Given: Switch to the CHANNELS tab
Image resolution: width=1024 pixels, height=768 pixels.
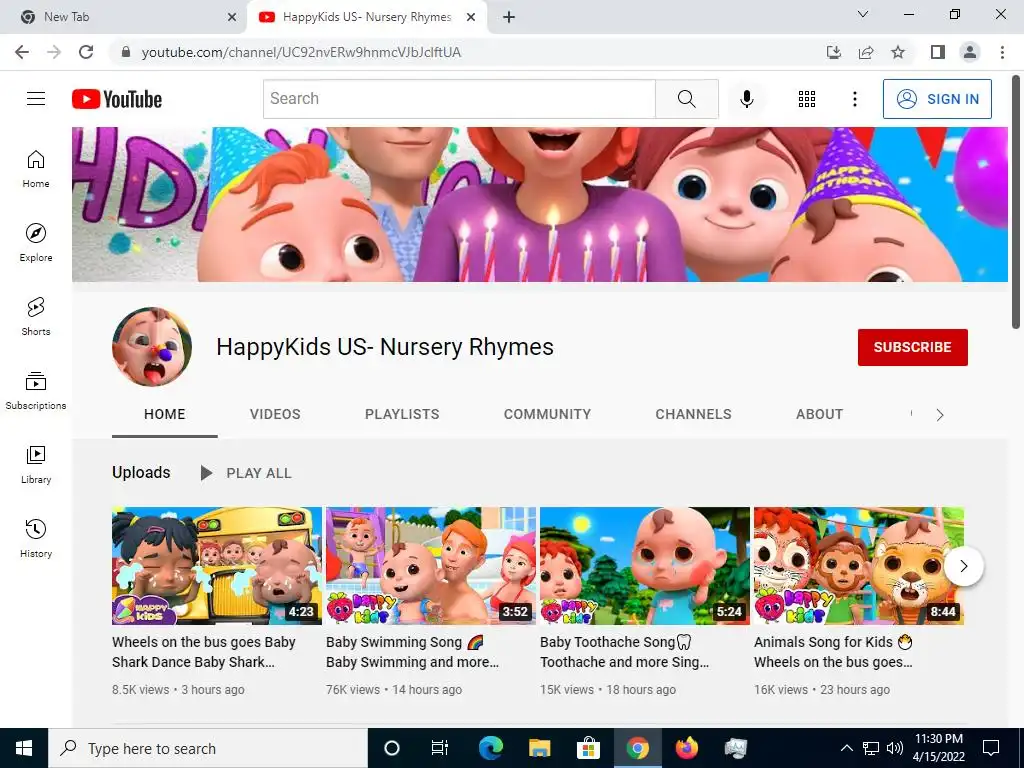Looking at the screenshot, I should coord(694,414).
